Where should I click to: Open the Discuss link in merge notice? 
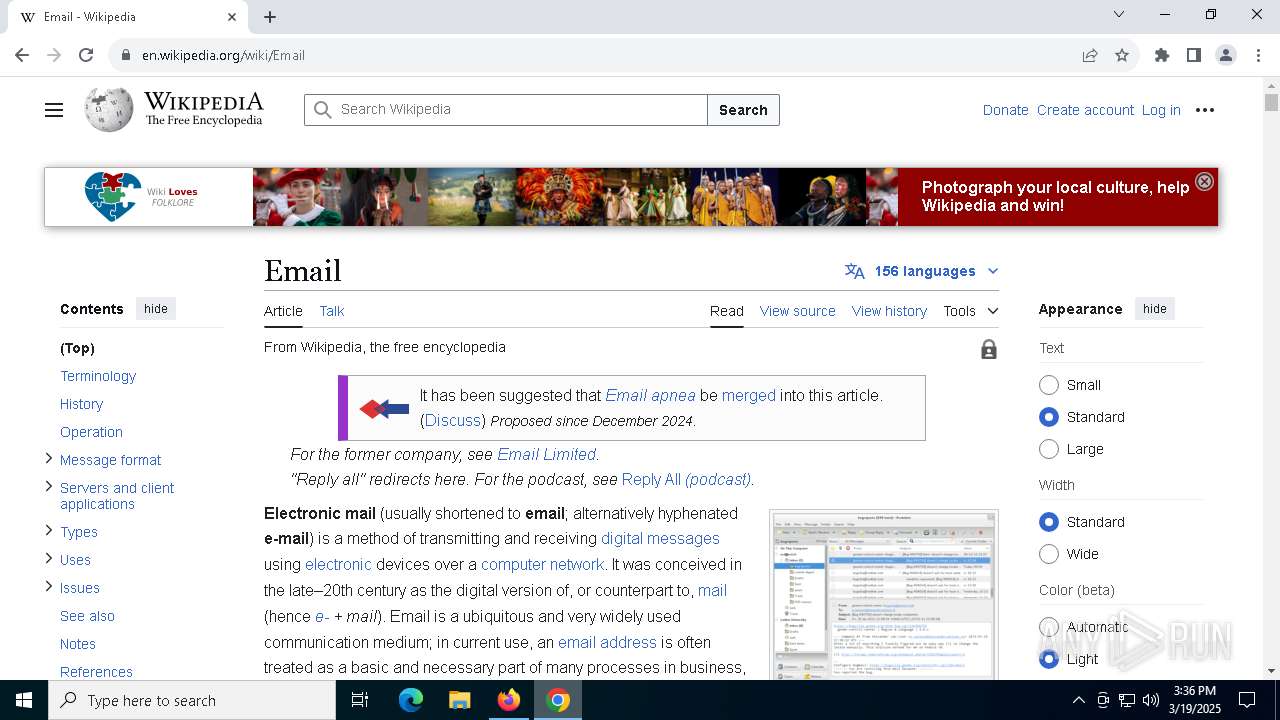pyautogui.click(x=455, y=420)
